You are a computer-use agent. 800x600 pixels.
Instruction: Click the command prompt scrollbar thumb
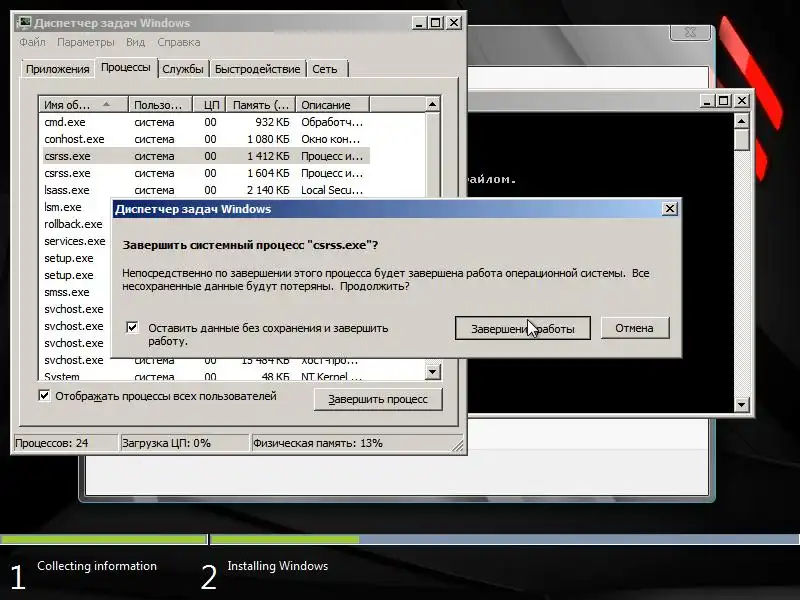(x=741, y=140)
